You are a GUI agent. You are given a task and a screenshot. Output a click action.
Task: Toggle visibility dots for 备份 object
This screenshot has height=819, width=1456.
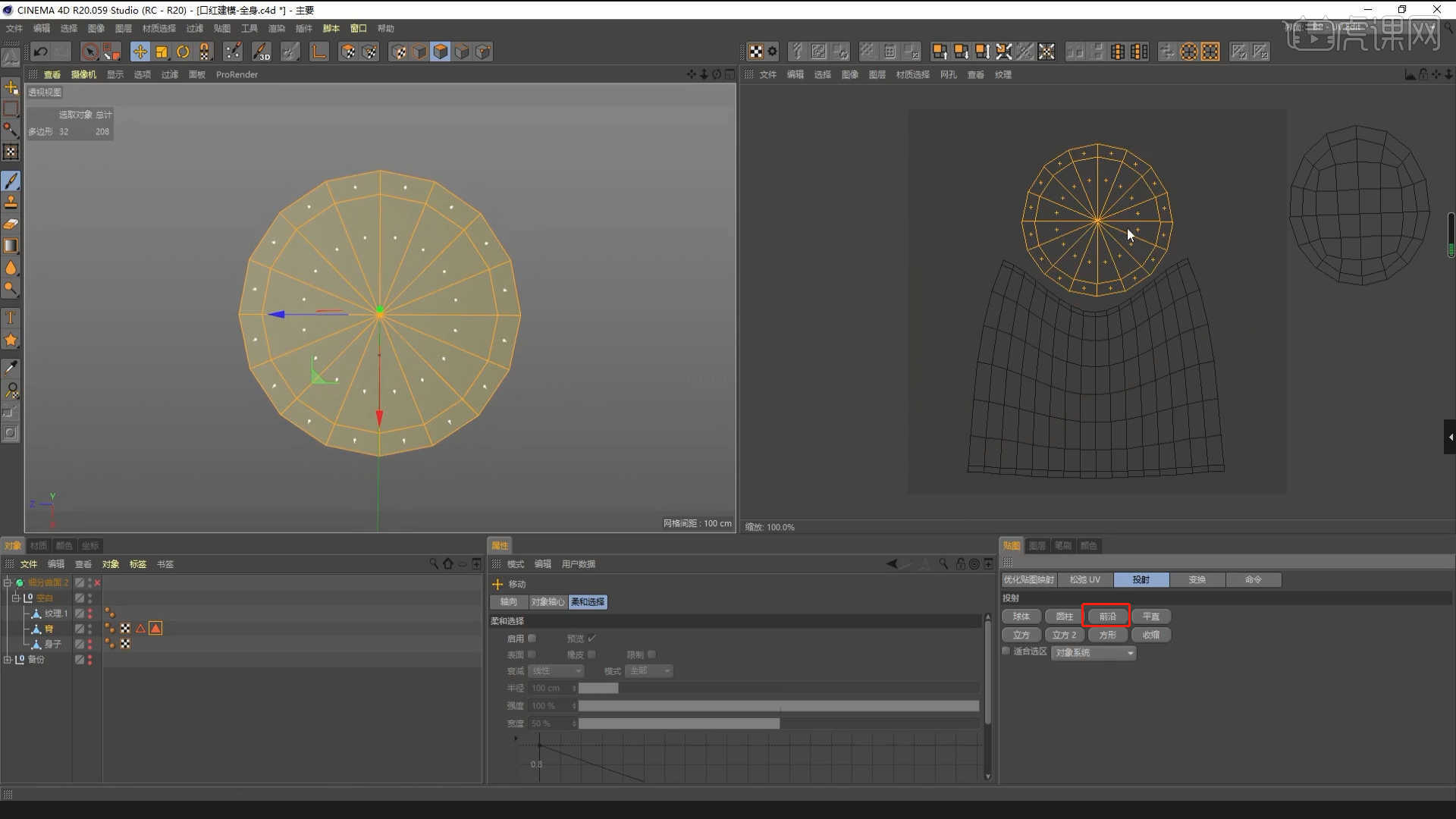89,660
